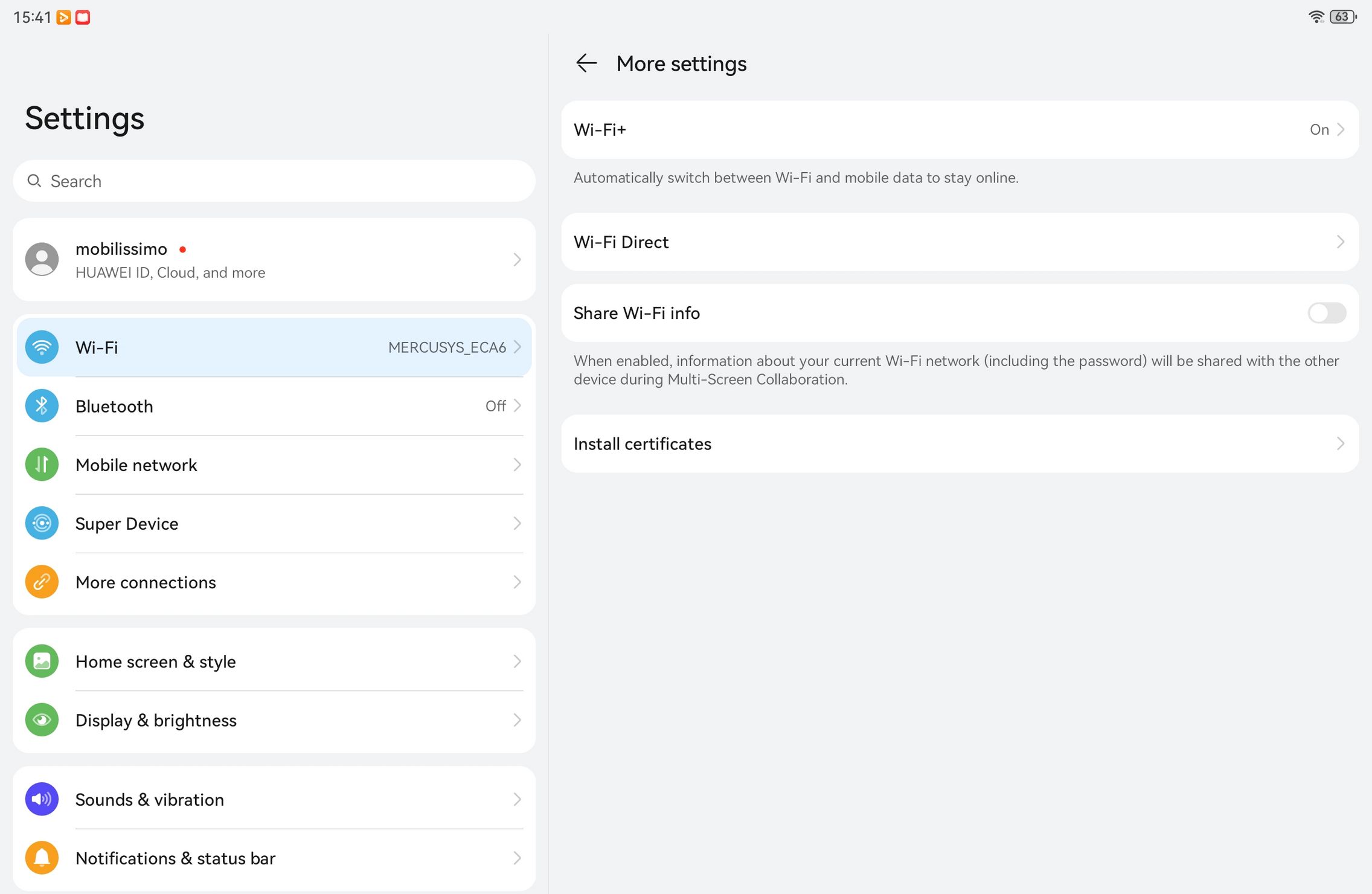Tap the magnifier icon in Search field
This screenshot has height=894, width=1372.
pos(34,181)
